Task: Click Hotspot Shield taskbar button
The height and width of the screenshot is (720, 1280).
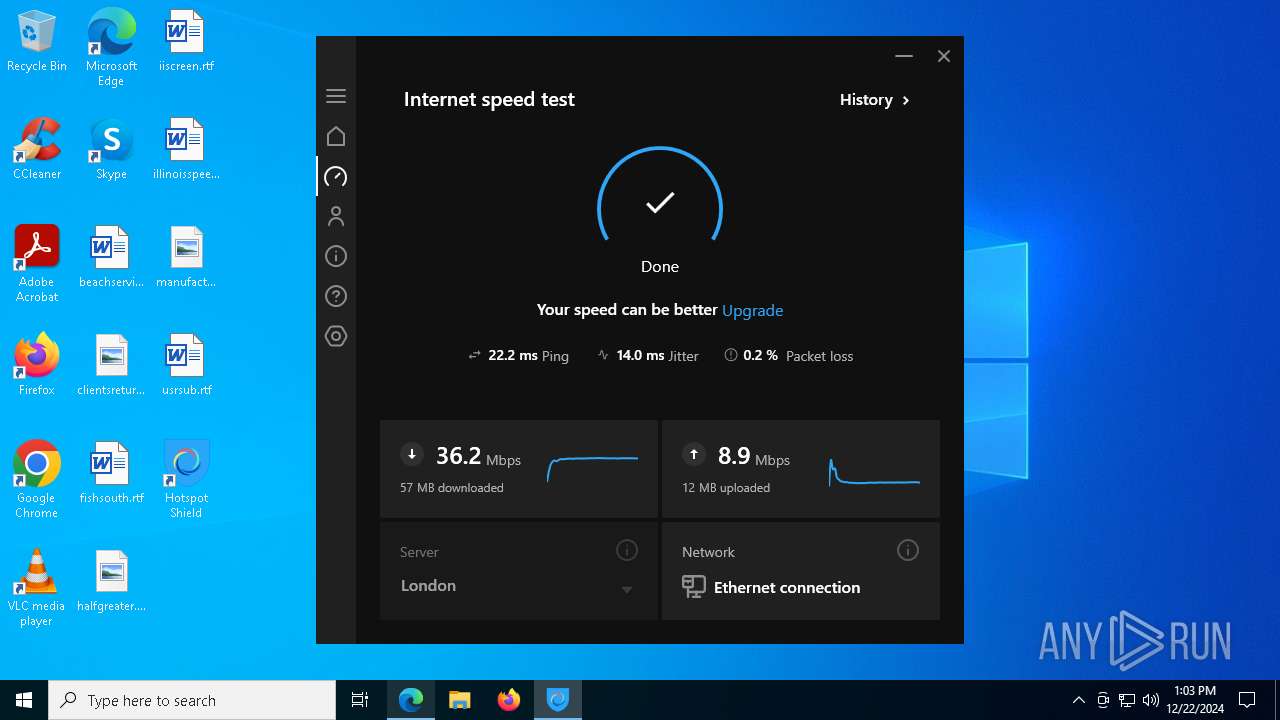Action: point(558,700)
